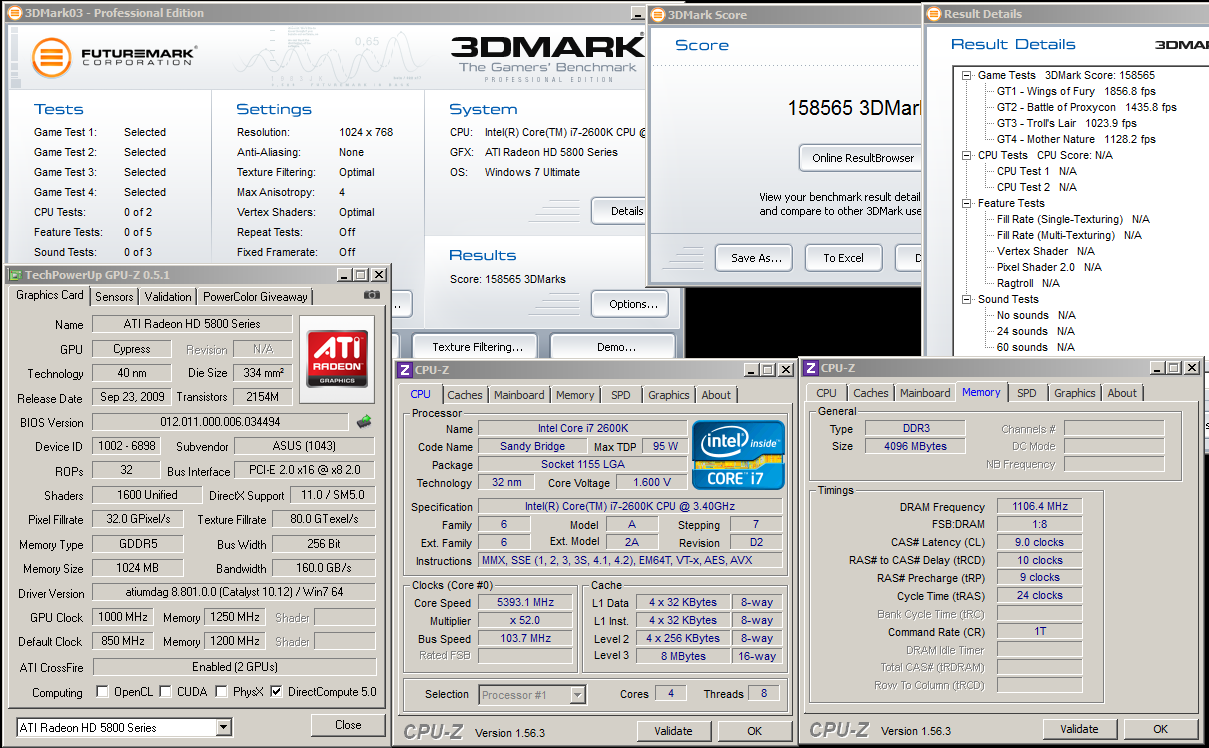The image size is (1209, 748).
Task: Open Graphics tab in CPU-Z Memory window
Action: point(1075,393)
